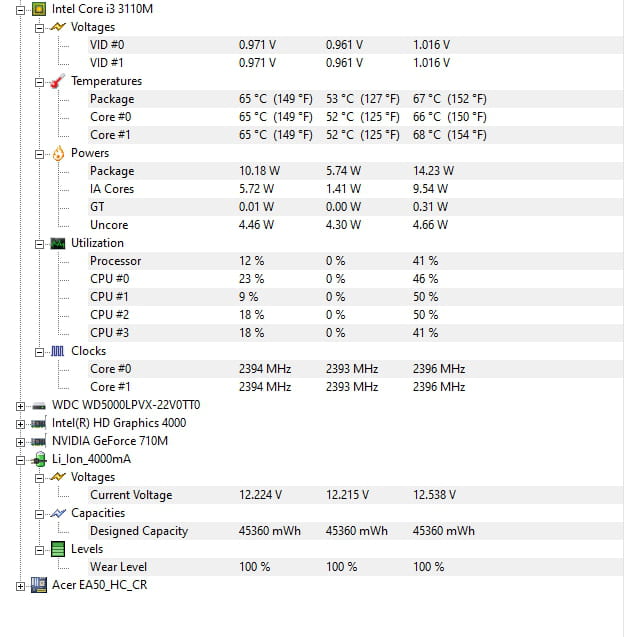This screenshot has height=637, width=625.
Task: Click the Clocks waveform icon
Action: [57, 351]
